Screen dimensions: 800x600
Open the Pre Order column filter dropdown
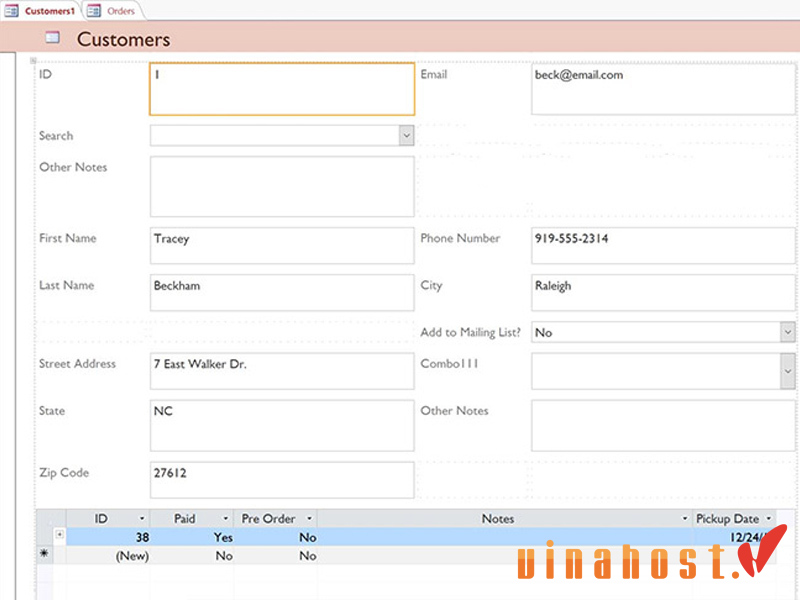click(309, 518)
